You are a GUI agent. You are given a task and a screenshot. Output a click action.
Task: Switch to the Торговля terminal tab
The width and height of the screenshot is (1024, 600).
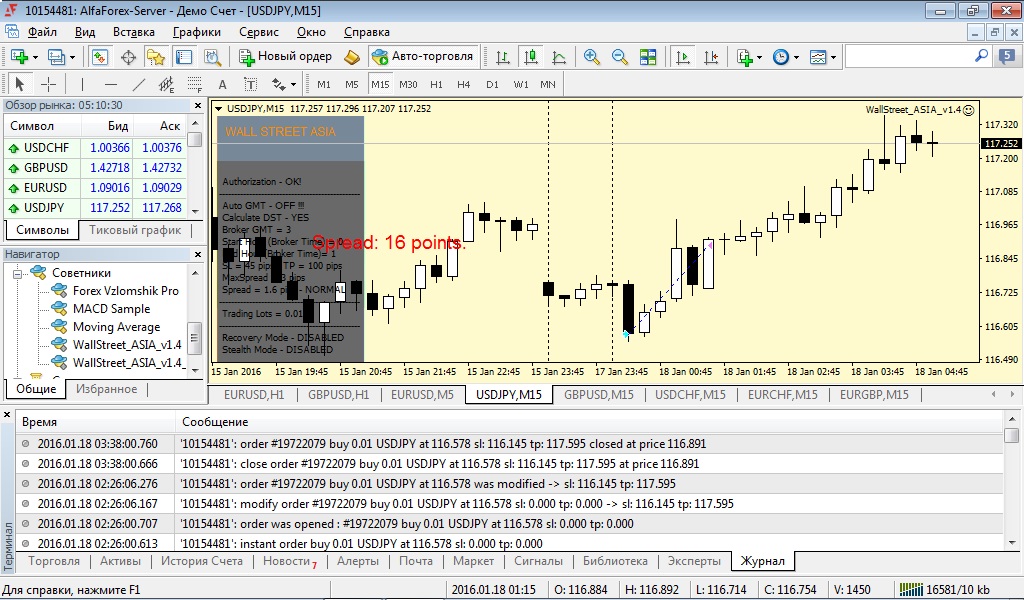tap(54, 561)
